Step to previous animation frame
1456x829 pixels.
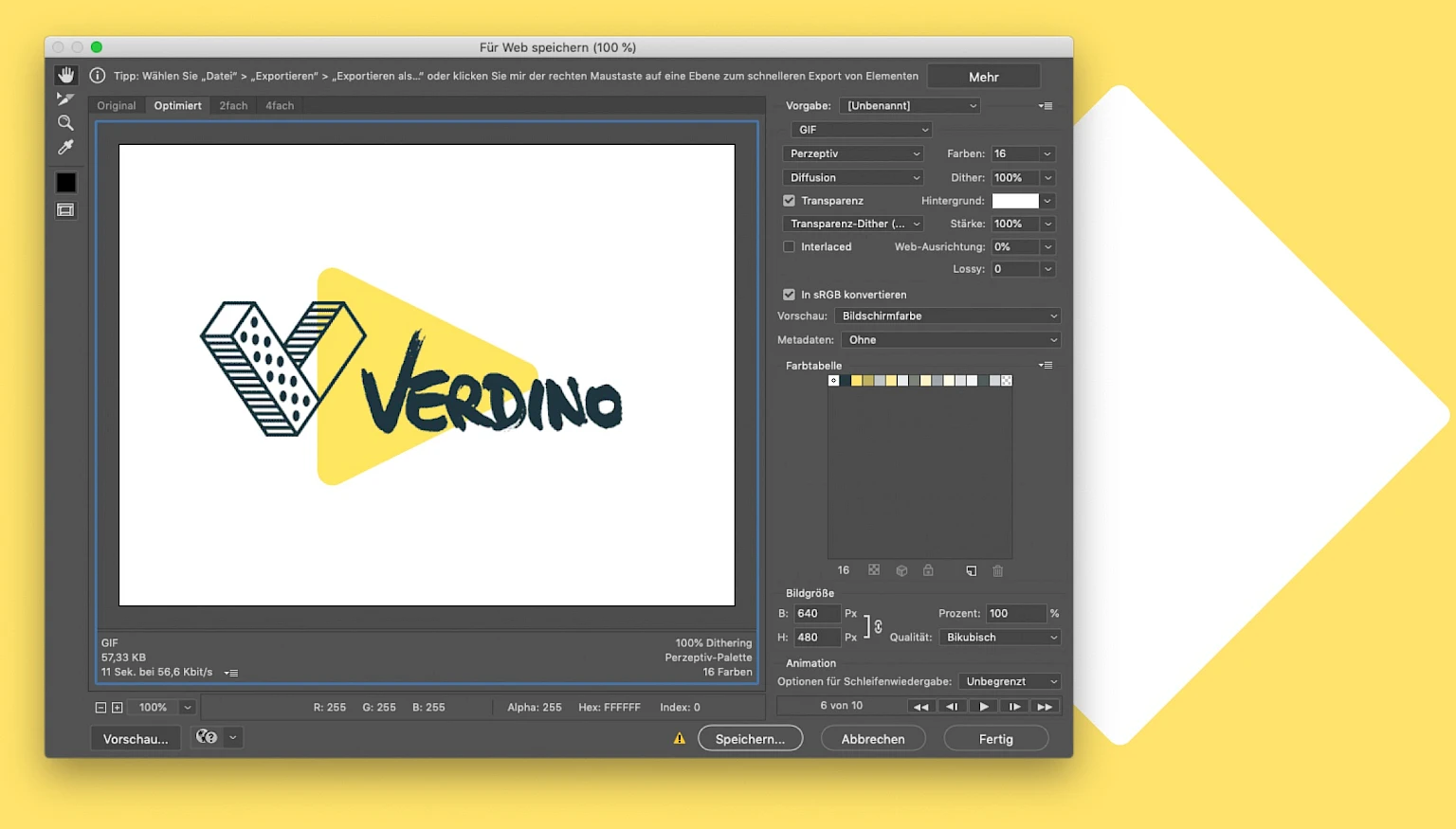952,707
